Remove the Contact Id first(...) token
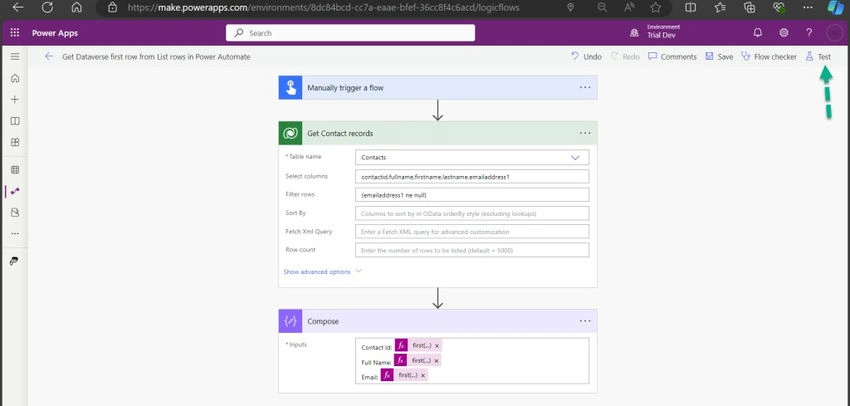 (437, 346)
